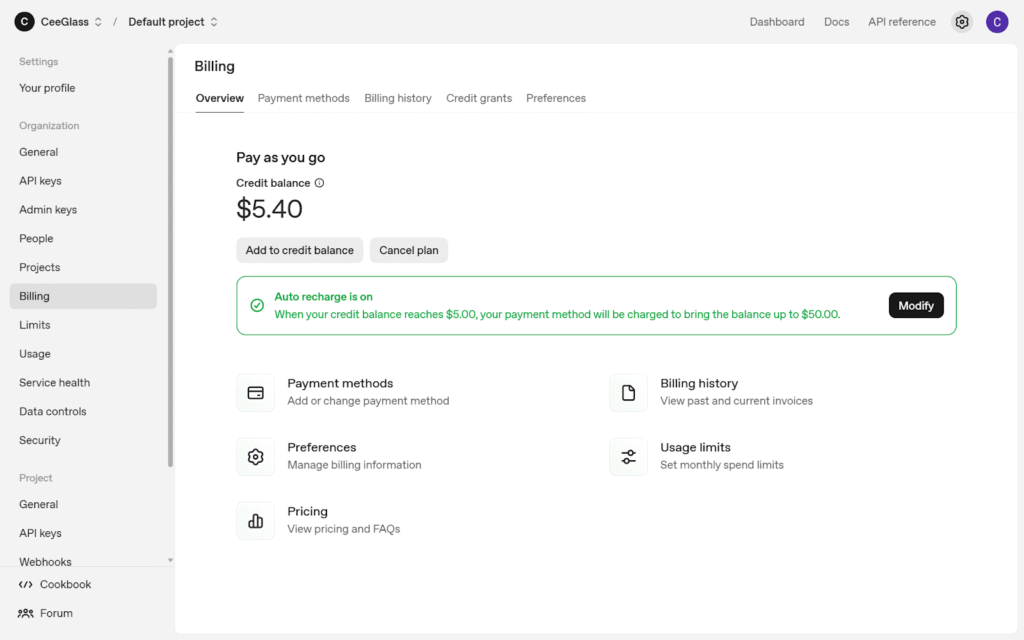Viewport: 1024px width, 640px height.
Task: Click the Payment methods card icon
Action: click(255, 393)
